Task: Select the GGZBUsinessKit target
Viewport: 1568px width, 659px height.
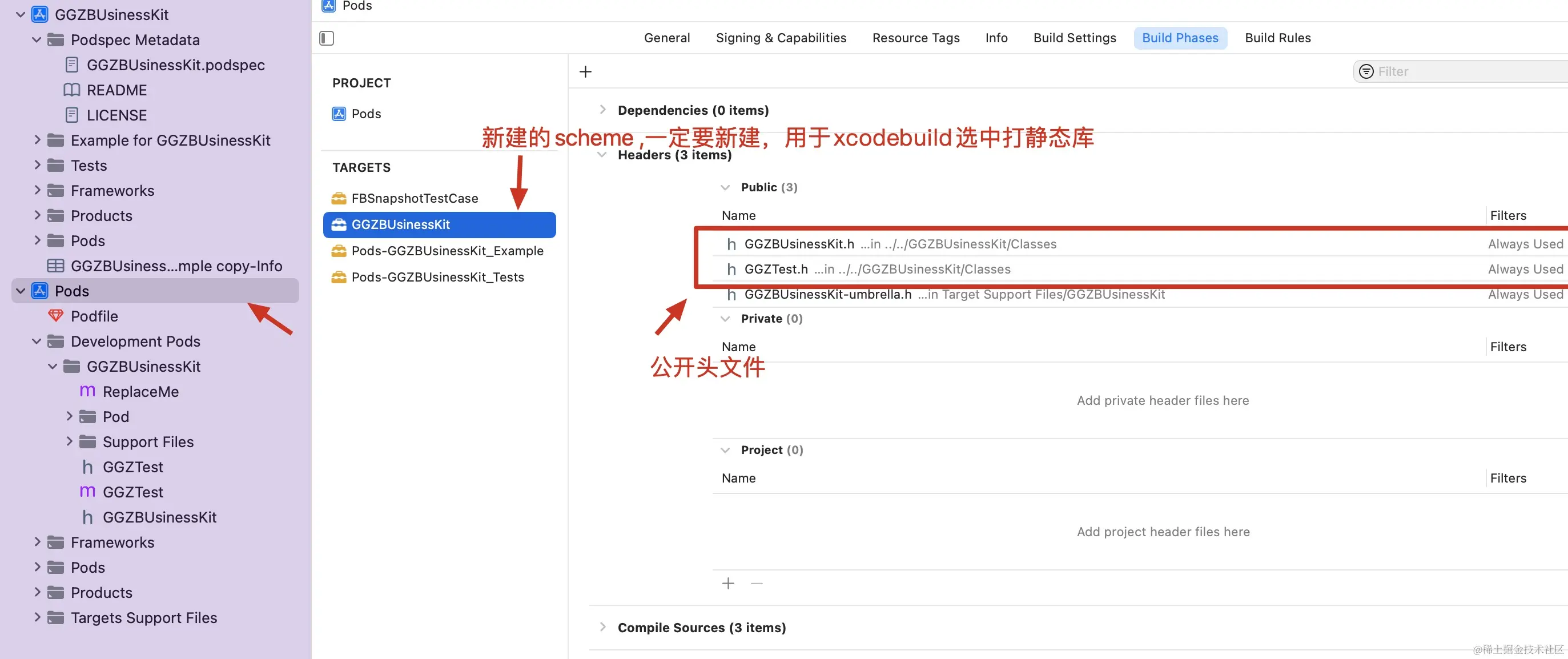Action: pos(440,224)
